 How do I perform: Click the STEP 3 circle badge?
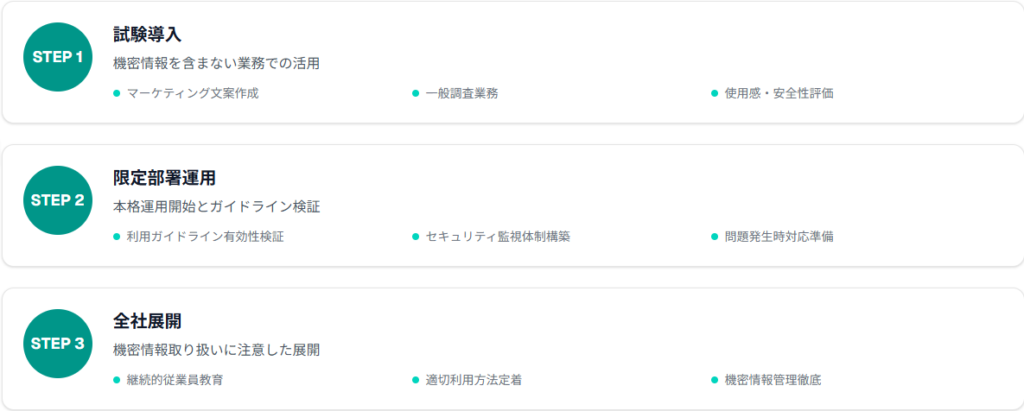(x=58, y=344)
